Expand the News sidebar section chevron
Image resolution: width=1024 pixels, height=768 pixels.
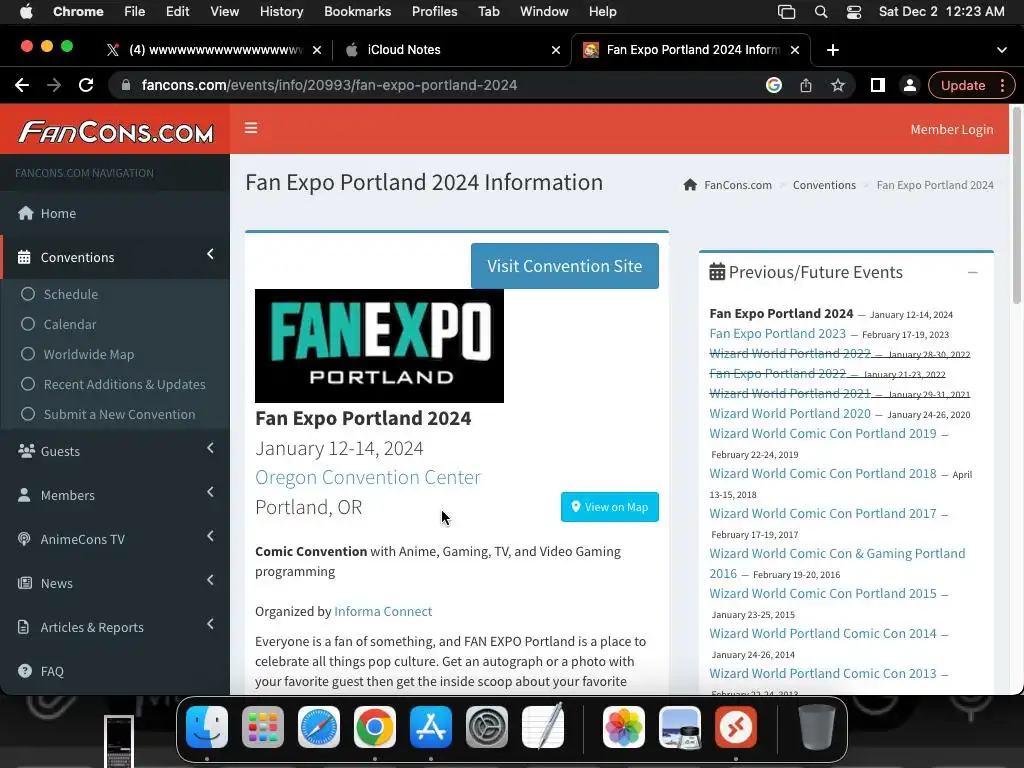click(210, 580)
